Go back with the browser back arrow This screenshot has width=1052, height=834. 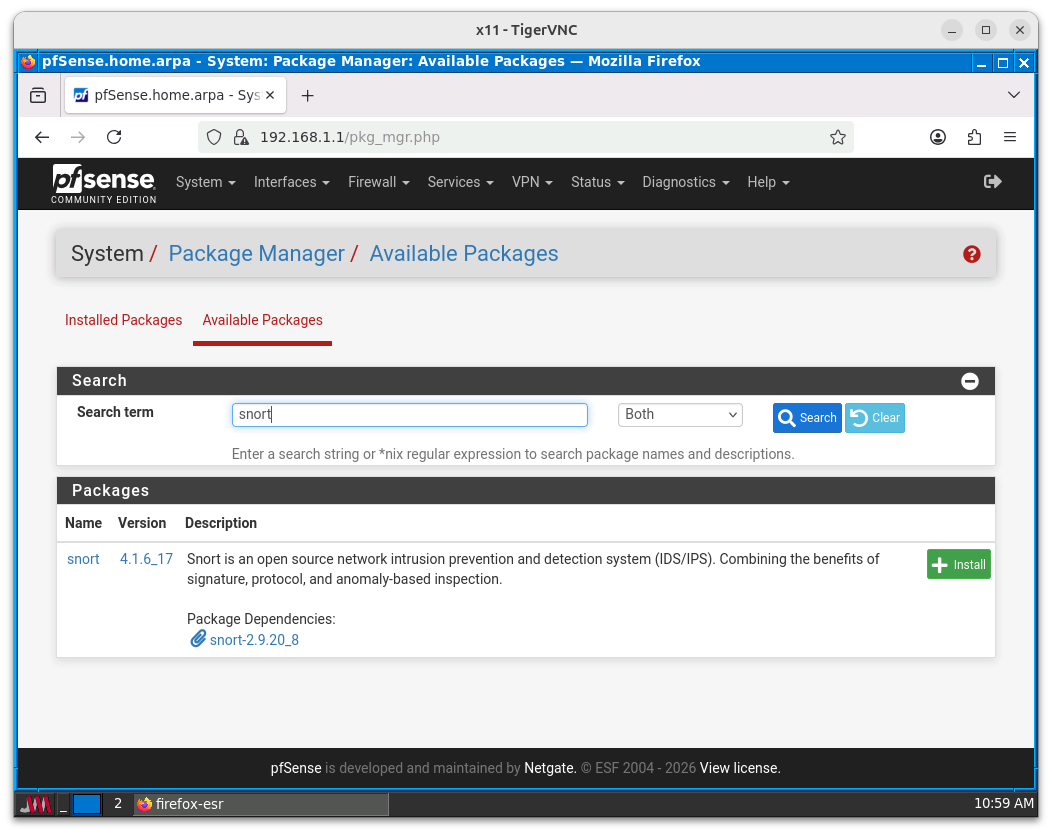42,137
